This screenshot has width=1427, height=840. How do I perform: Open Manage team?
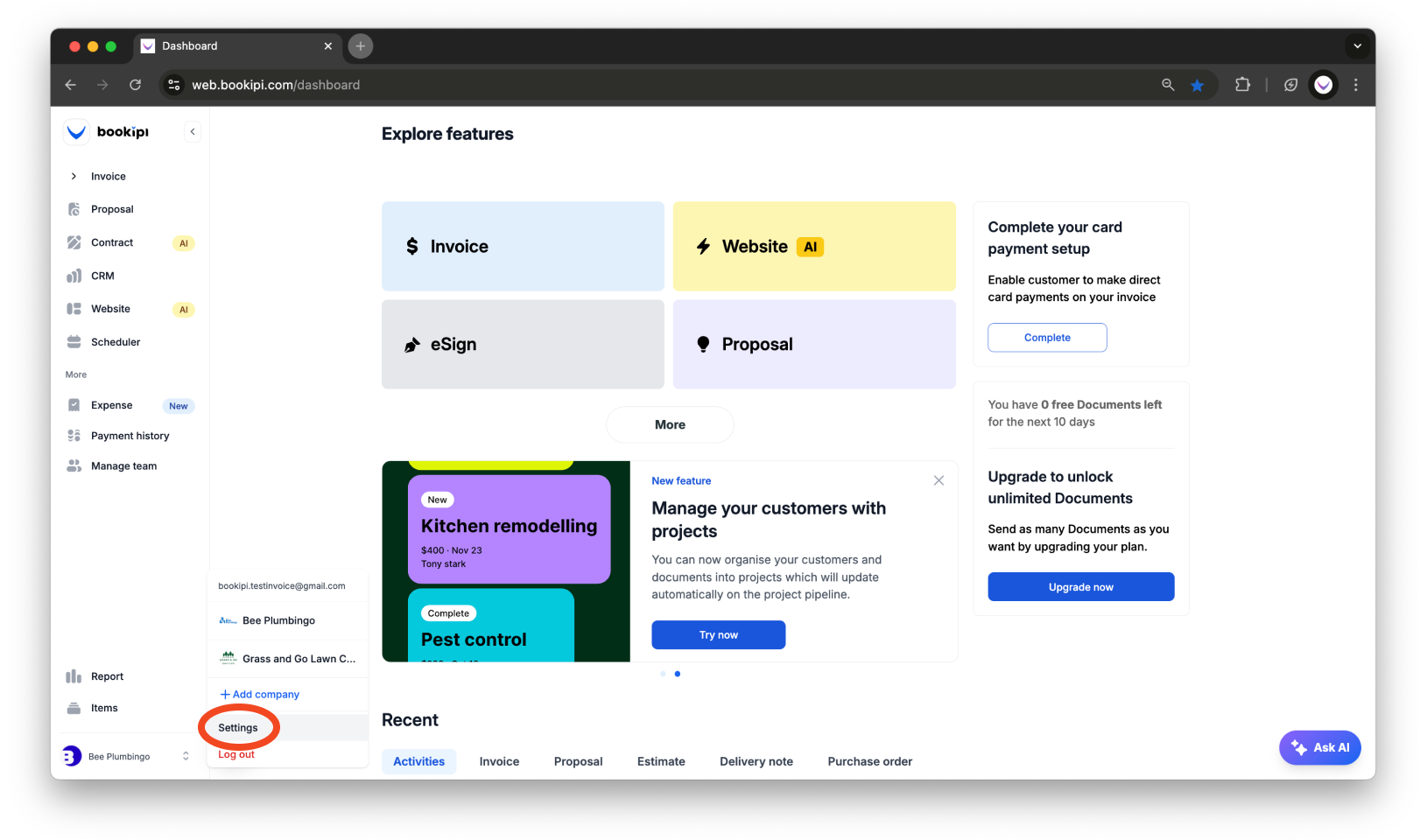pos(123,465)
